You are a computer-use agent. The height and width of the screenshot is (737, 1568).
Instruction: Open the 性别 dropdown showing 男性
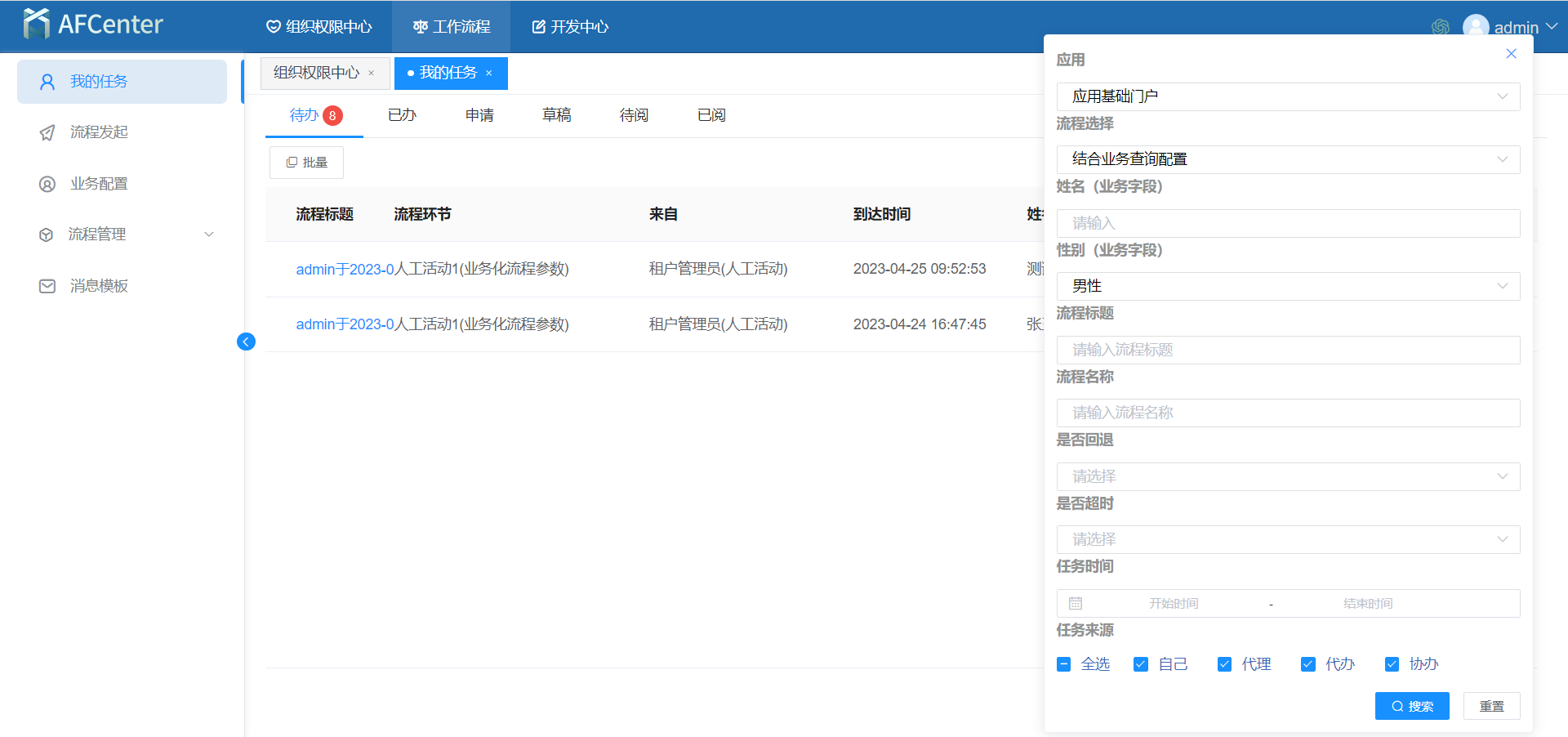(x=1288, y=286)
